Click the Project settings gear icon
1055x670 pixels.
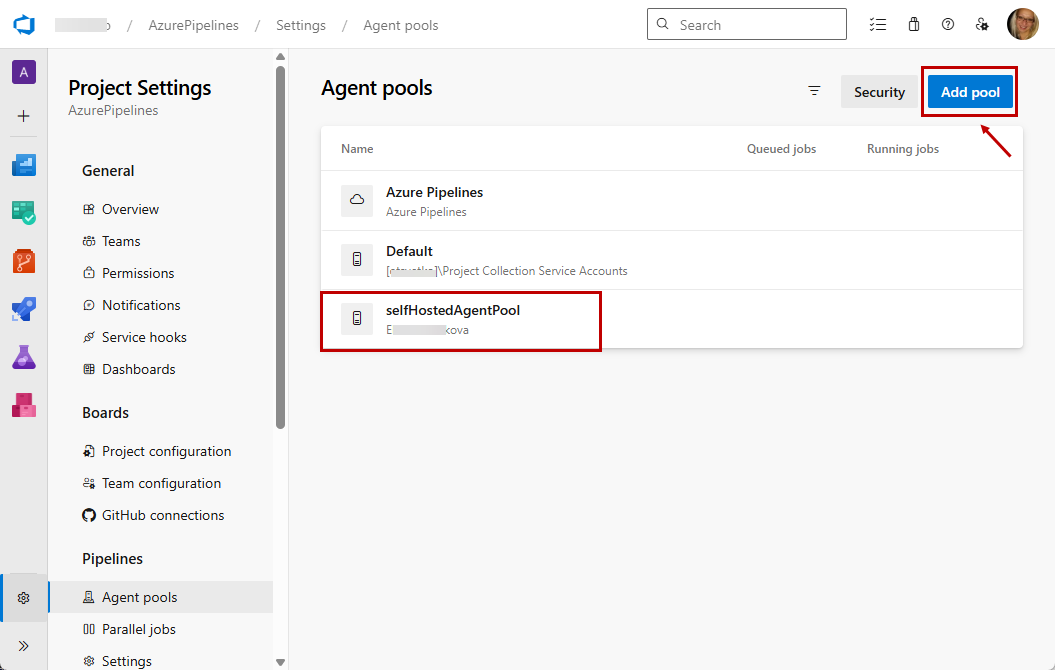click(24, 598)
